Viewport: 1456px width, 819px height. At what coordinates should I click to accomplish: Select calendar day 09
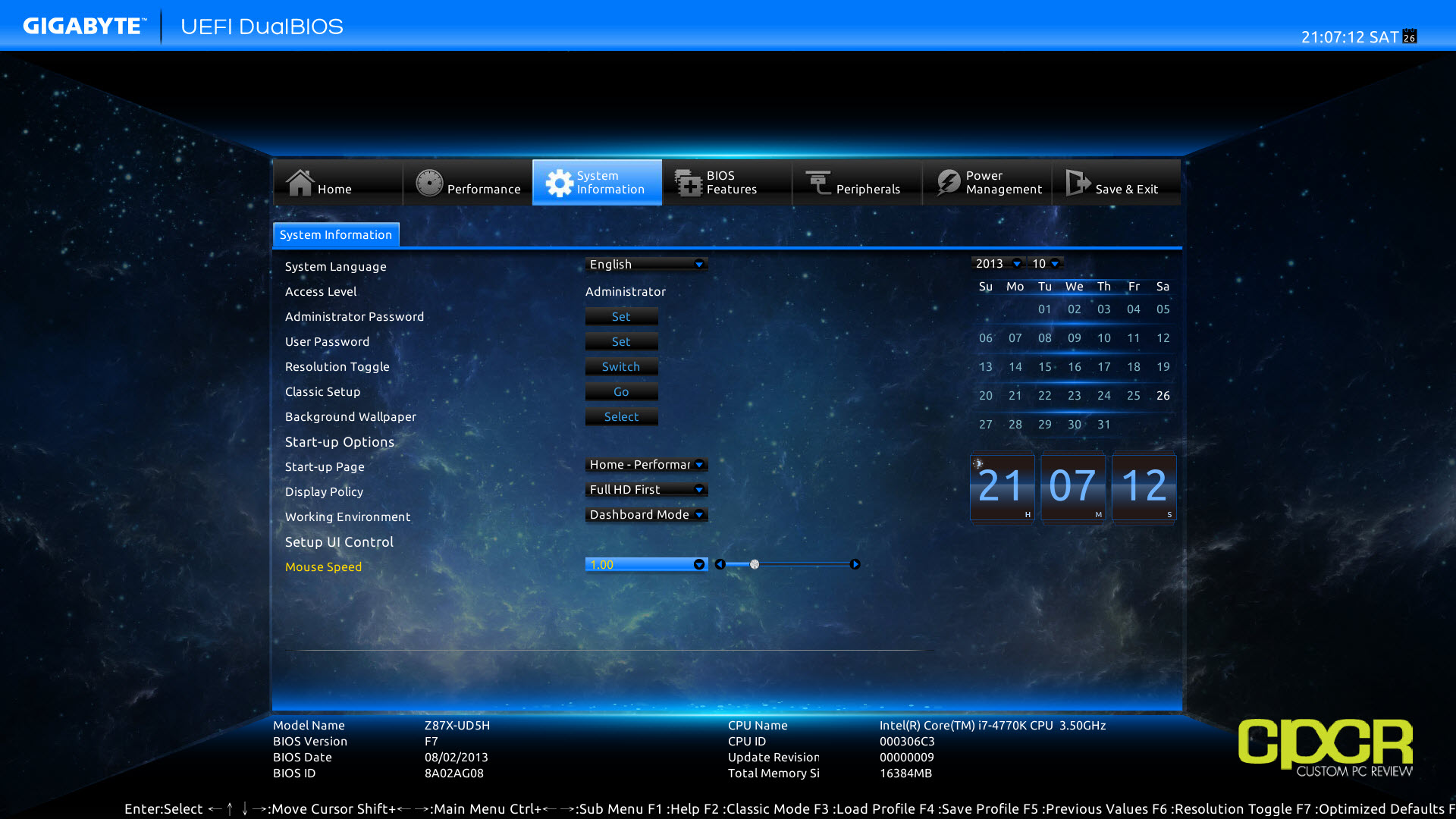point(1074,338)
